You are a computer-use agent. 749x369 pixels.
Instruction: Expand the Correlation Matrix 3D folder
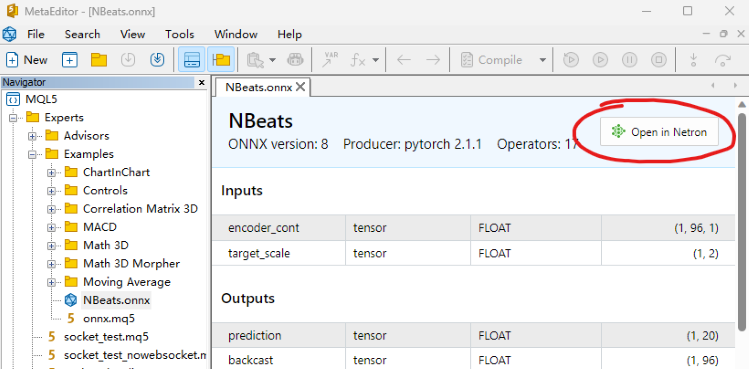point(51,209)
